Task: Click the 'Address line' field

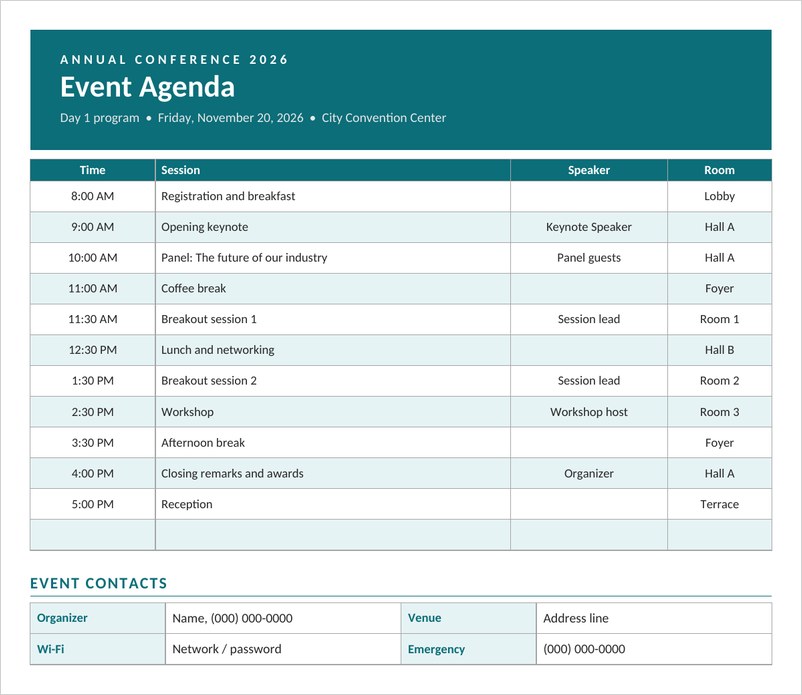Action: click(x=654, y=618)
